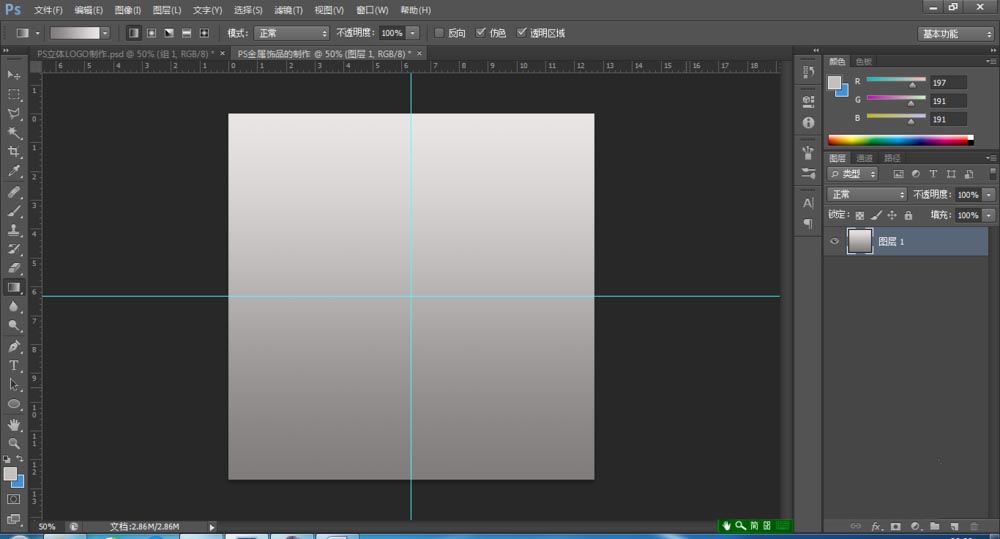The height and width of the screenshot is (539, 1000).
Task: Open the options bar opacity dropdown arrow
Action: point(413,33)
